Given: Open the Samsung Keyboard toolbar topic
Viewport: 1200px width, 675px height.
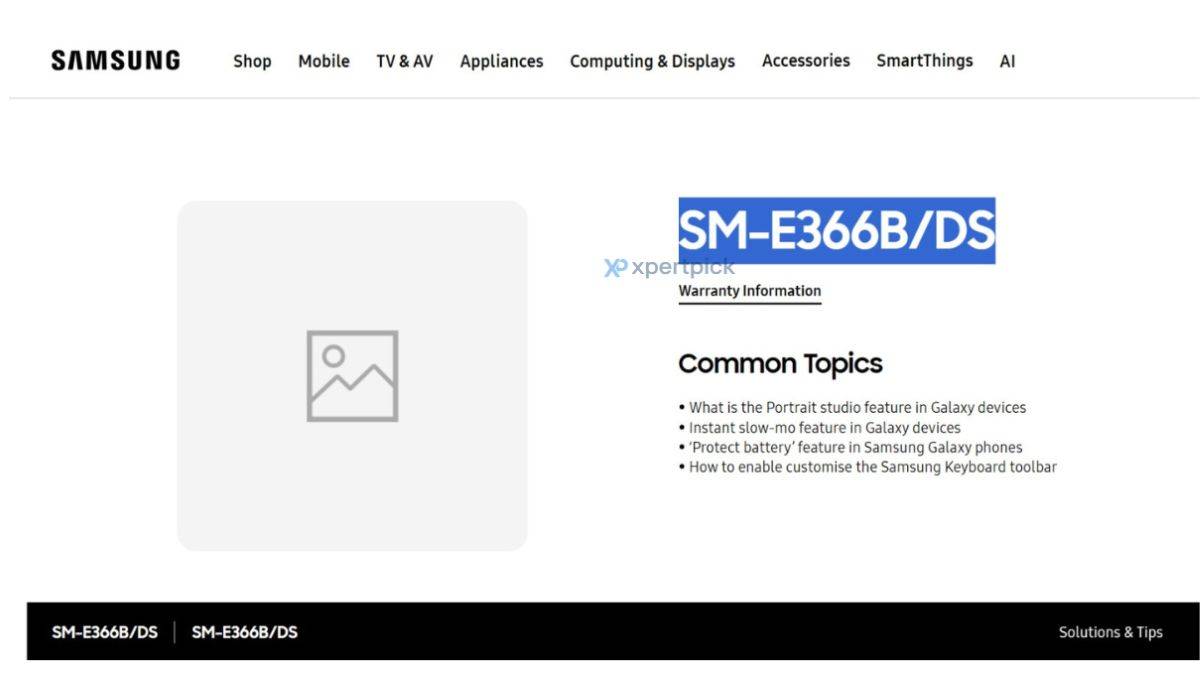Looking at the screenshot, I should 872,467.
